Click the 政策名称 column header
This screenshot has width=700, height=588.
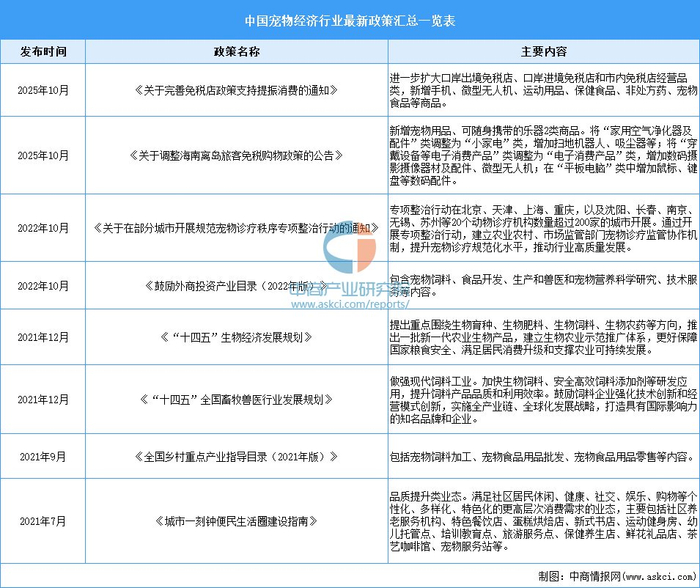237,52
